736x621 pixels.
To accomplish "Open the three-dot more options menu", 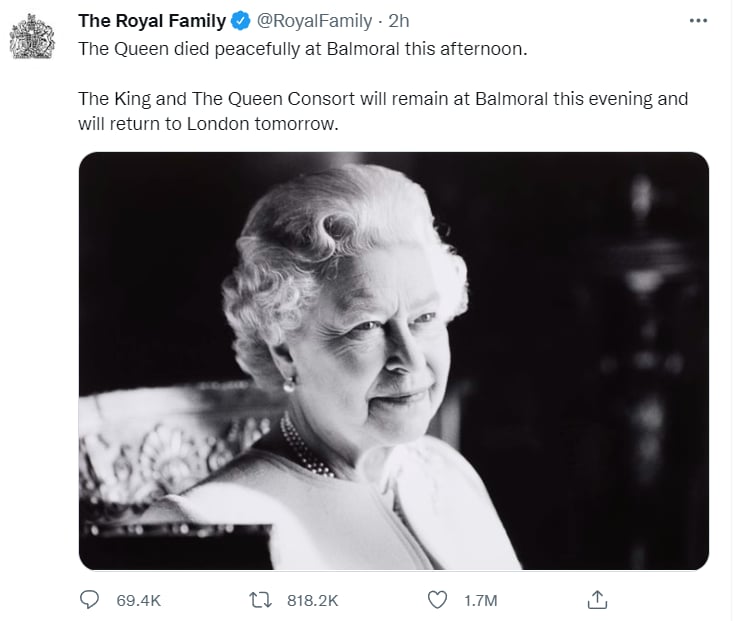I will (698, 21).
